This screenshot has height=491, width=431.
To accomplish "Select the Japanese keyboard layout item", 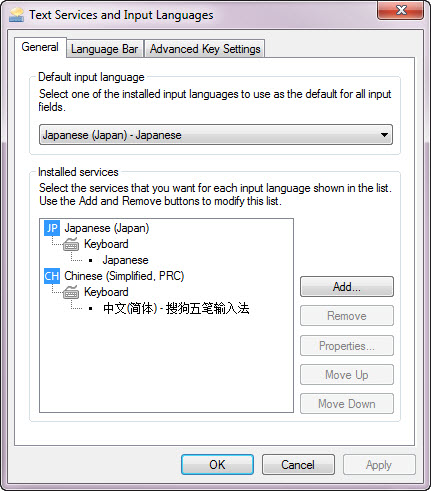I will tap(125, 260).
